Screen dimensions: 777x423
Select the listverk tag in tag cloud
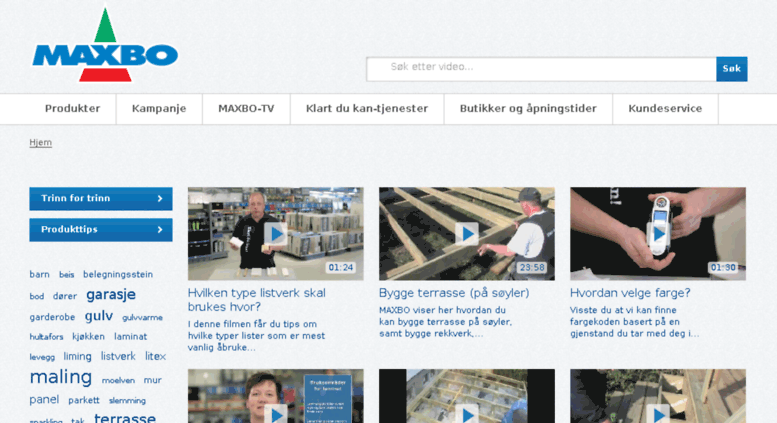(118, 356)
